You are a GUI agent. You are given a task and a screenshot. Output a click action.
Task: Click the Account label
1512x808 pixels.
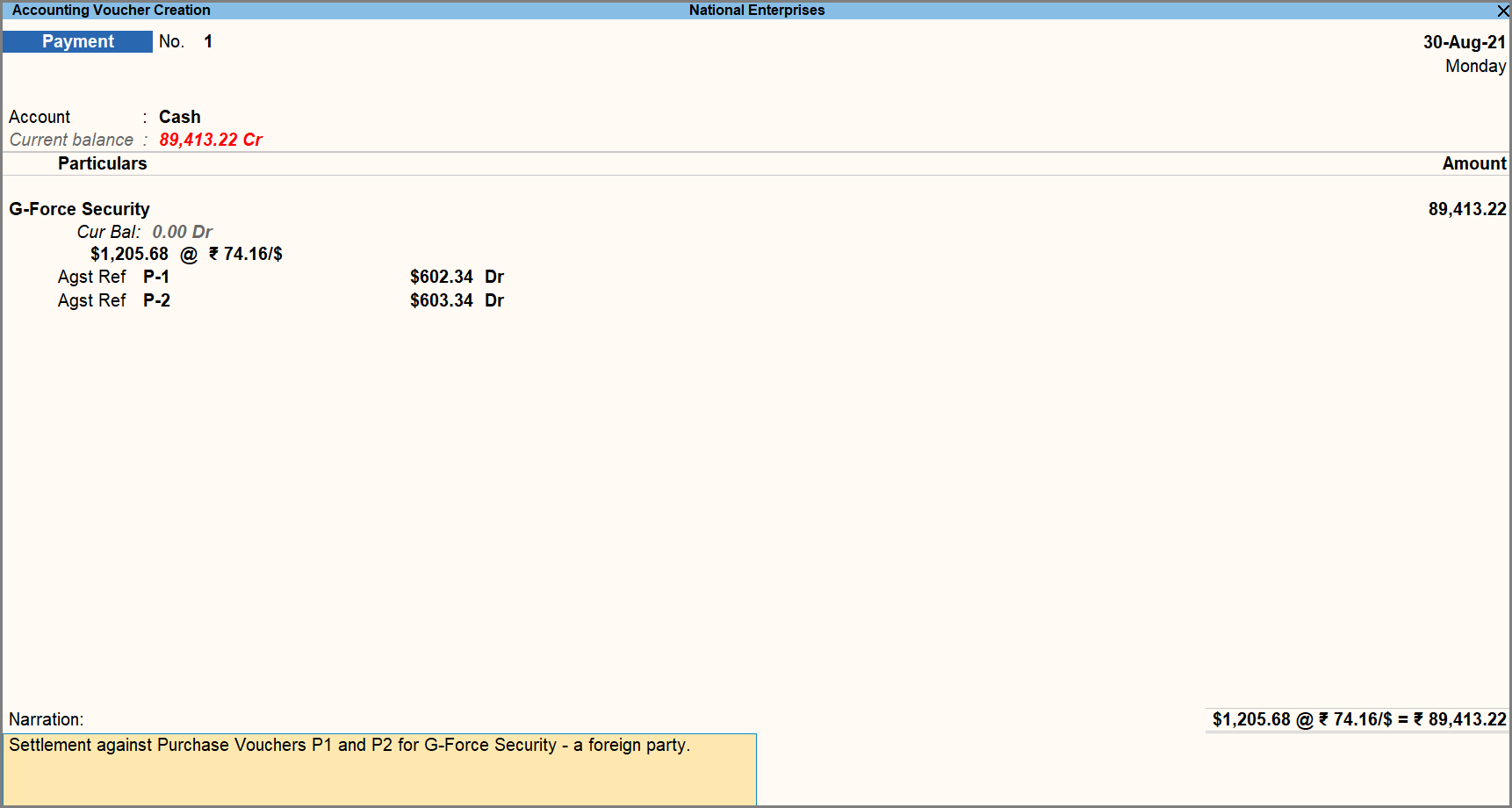click(x=40, y=117)
